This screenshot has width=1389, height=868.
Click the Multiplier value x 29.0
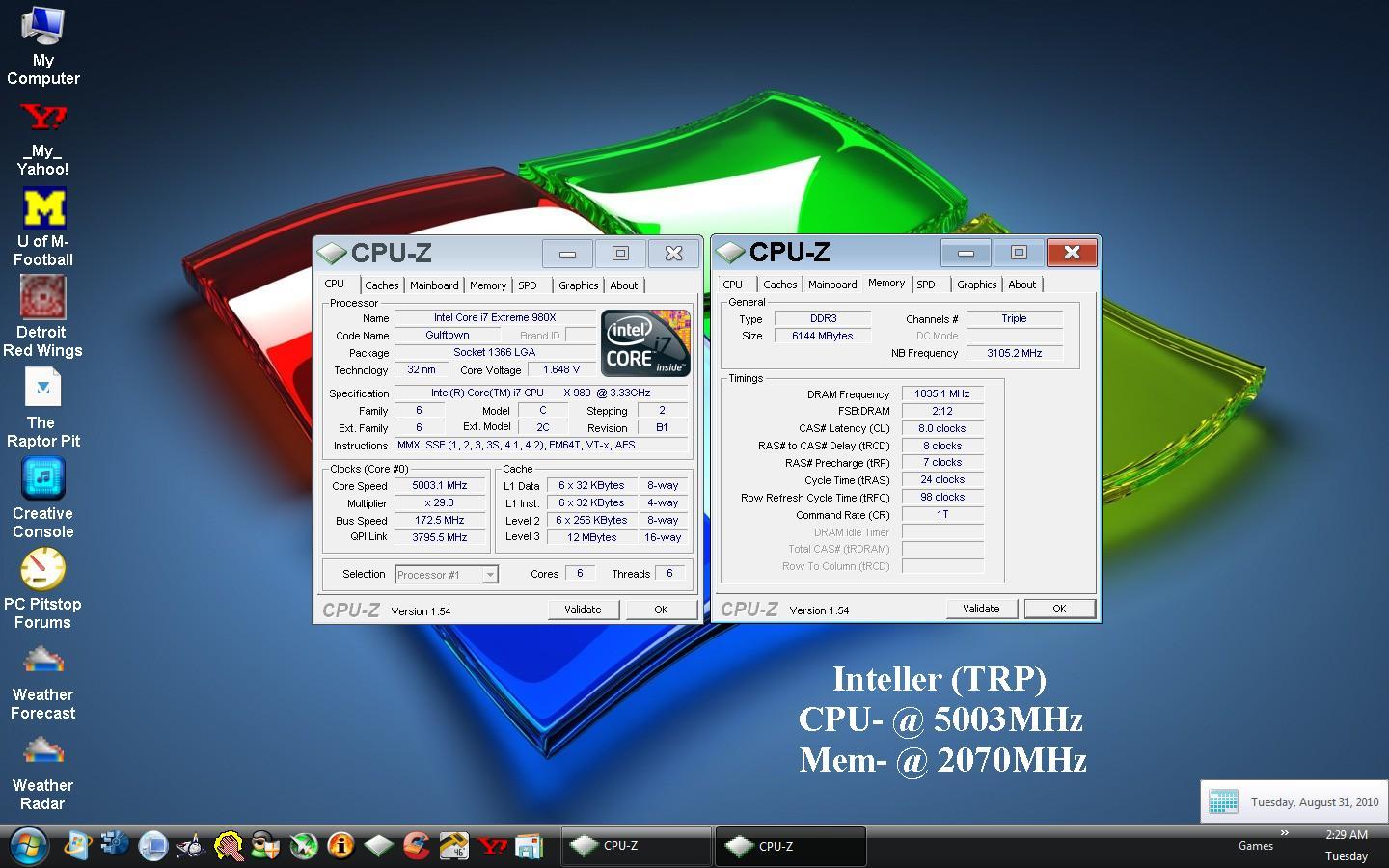(x=440, y=503)
